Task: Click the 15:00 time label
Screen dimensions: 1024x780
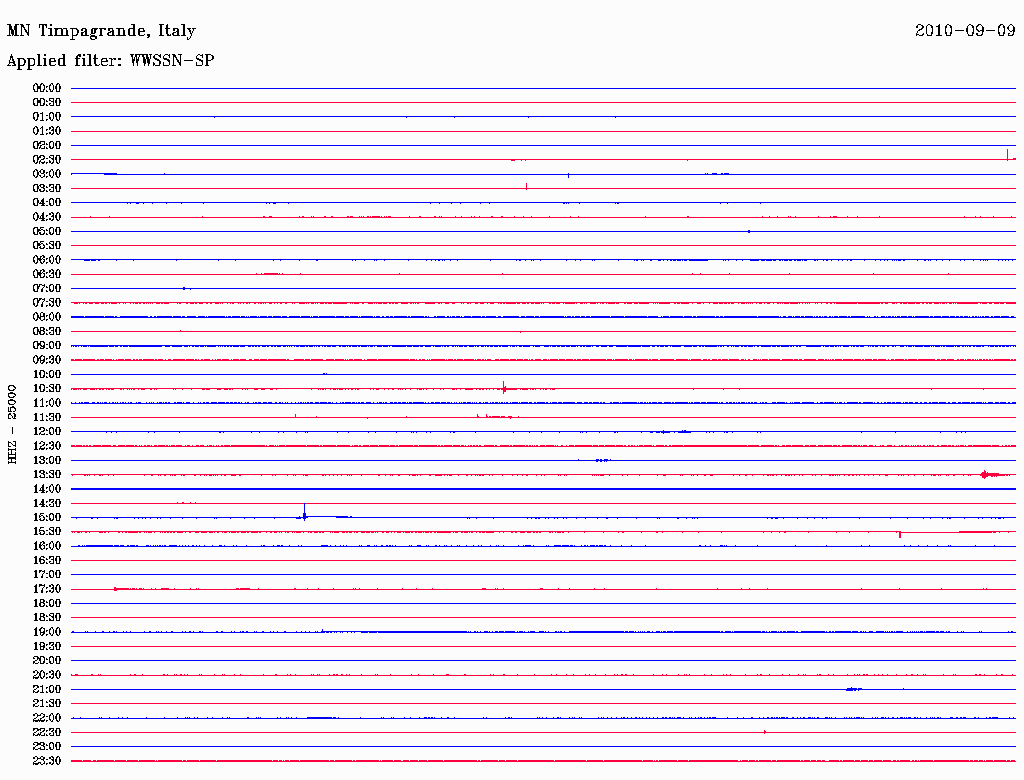Action: coord(47,517)
